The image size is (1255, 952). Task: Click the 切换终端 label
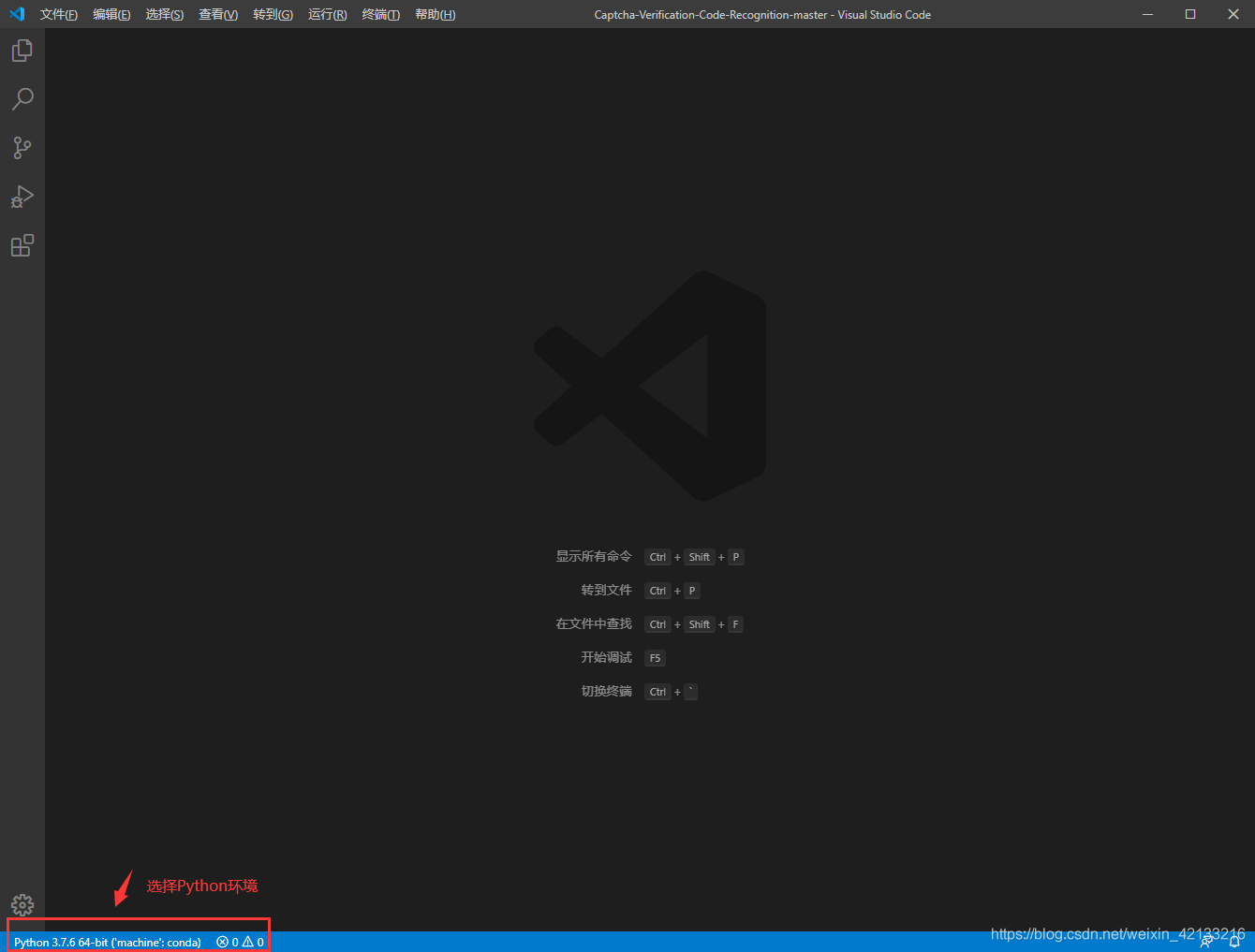(x=606, y=691)
